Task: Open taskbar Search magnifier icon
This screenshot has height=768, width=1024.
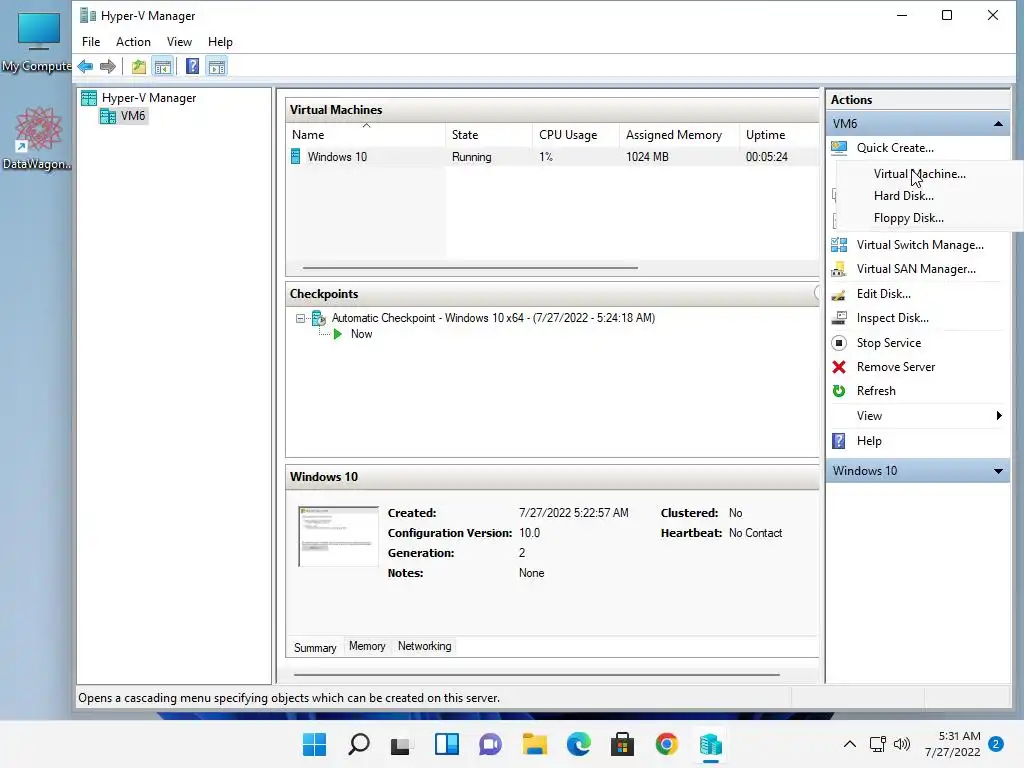Action: pyautogui.click(x=359, y=744)
